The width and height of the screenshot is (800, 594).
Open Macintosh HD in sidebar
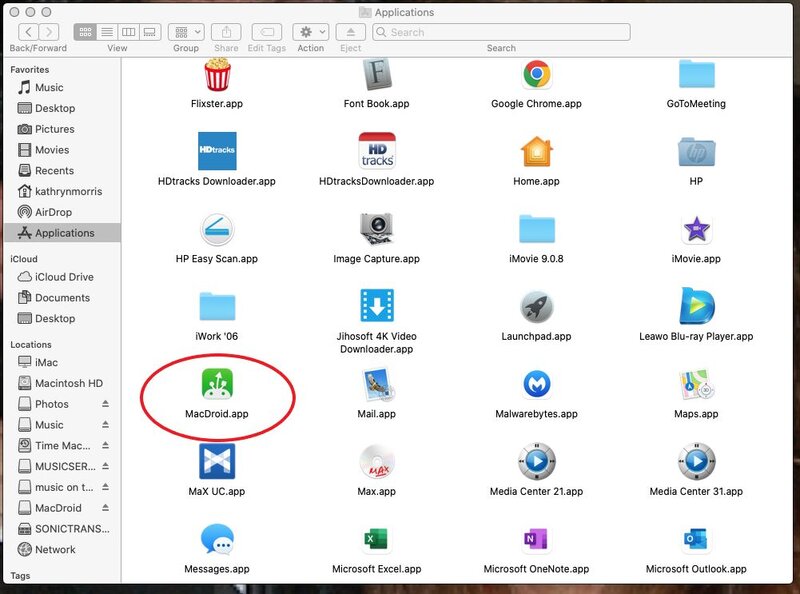pyautogui.click(x=61, y=383)
